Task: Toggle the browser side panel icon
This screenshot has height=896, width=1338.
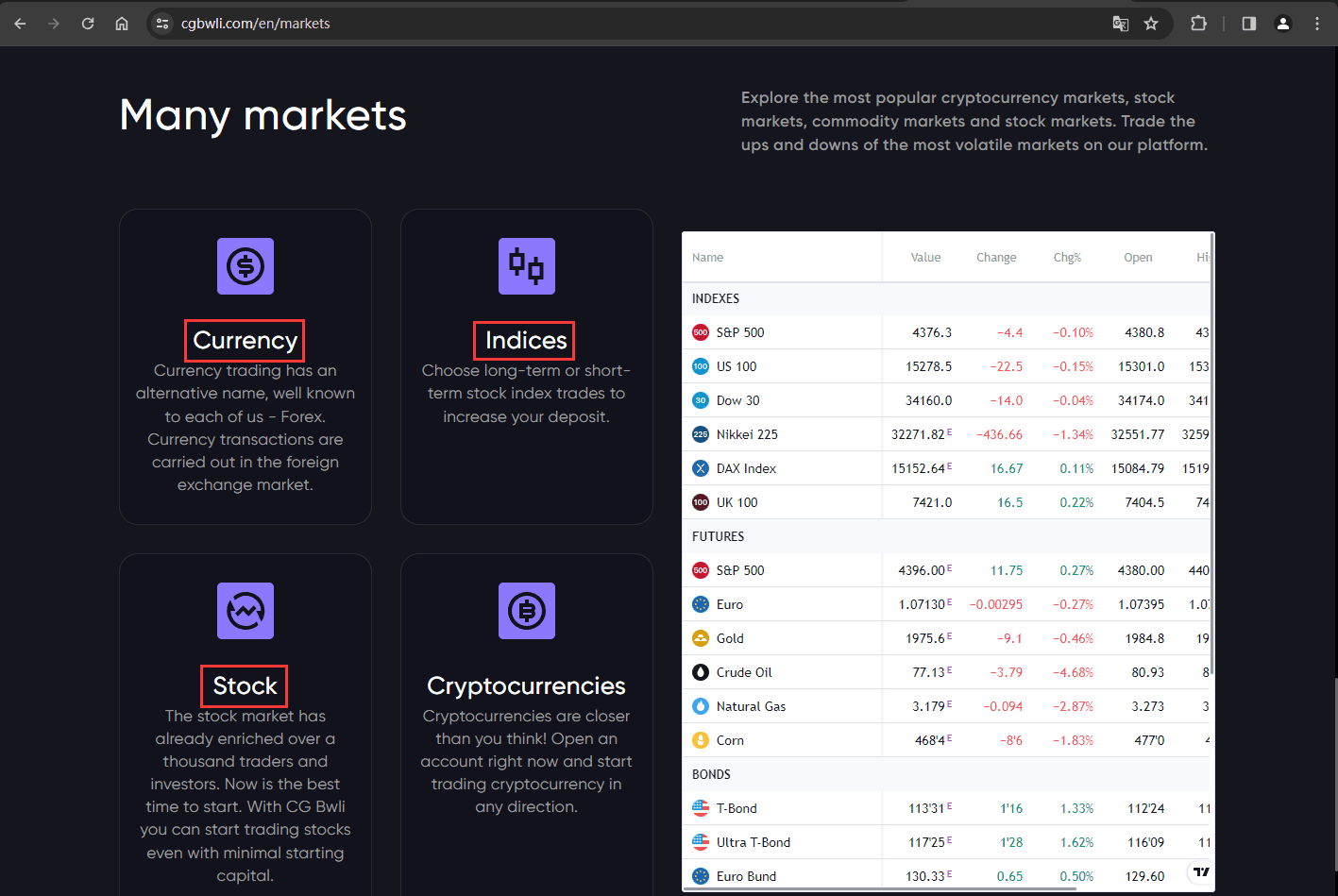Action: (x=1249, y=24)
